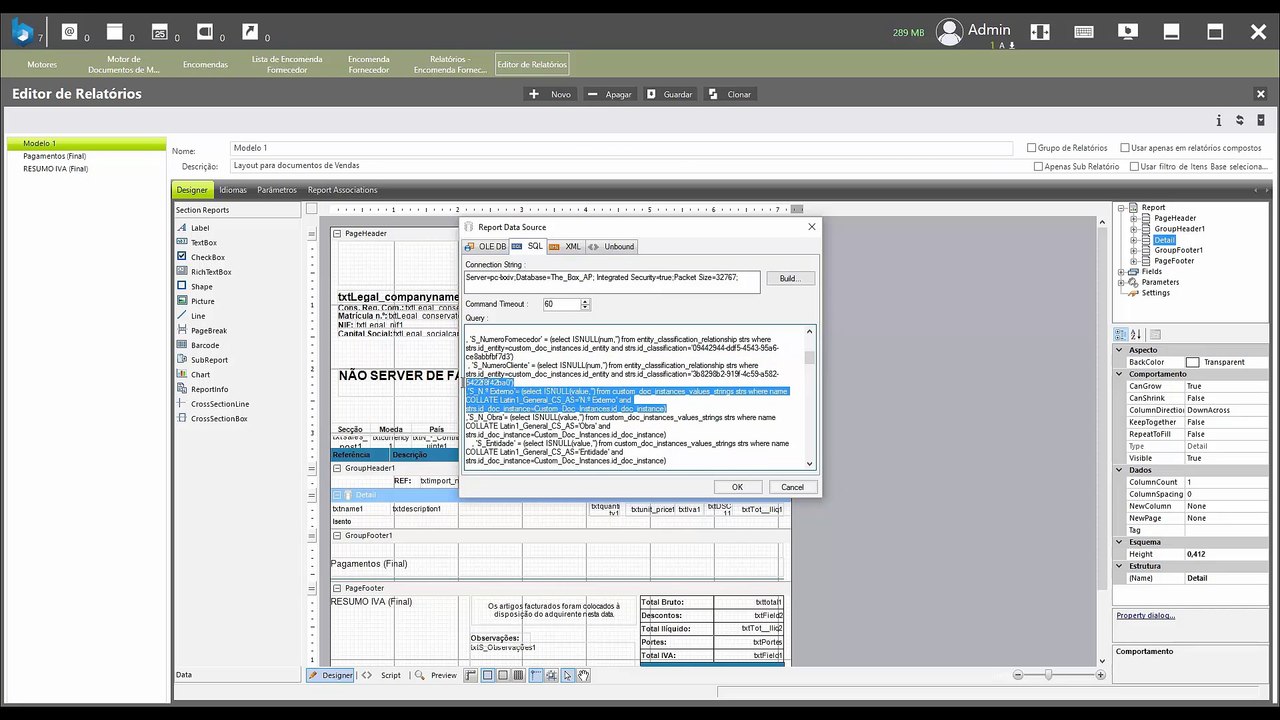Increase Command Timeout with the stepper

[x=586, y=301]
